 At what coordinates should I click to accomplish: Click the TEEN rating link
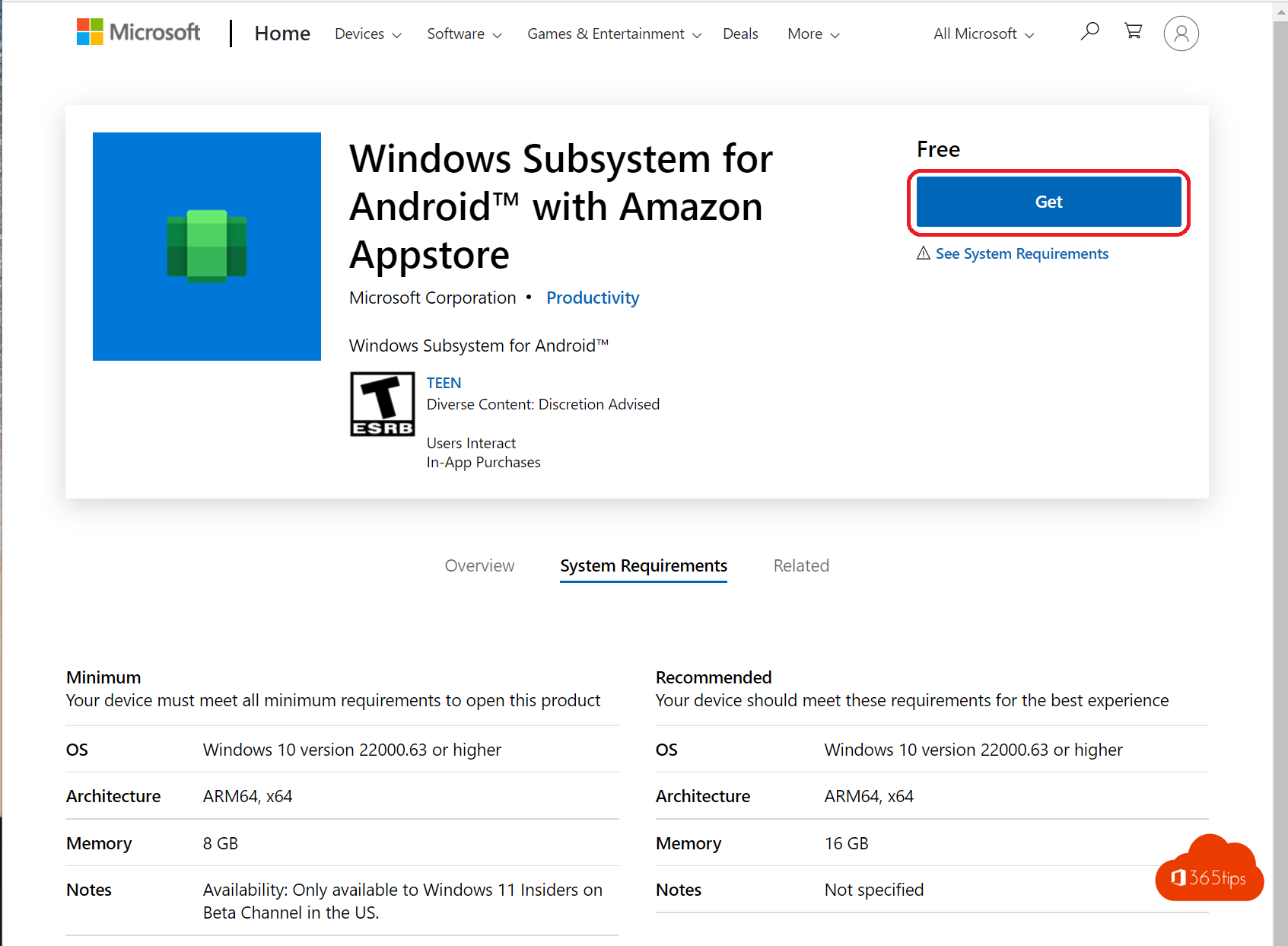[x=444, y=383]
